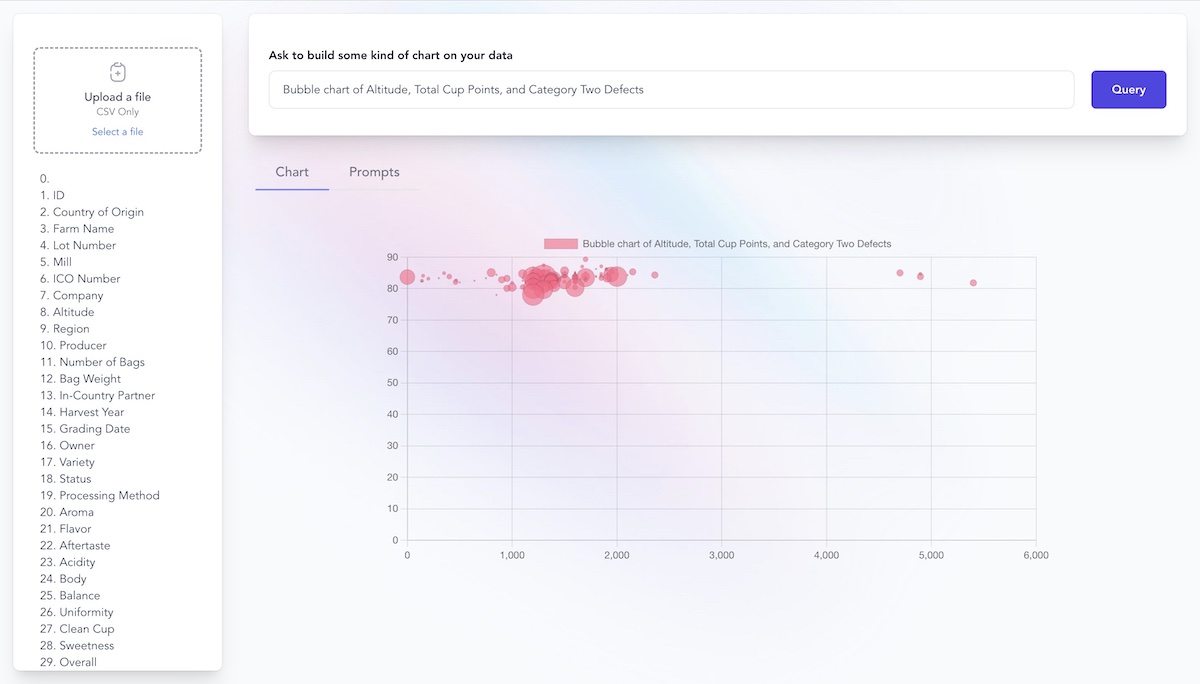Click the bubble chart legend label text

coord(736,244)
